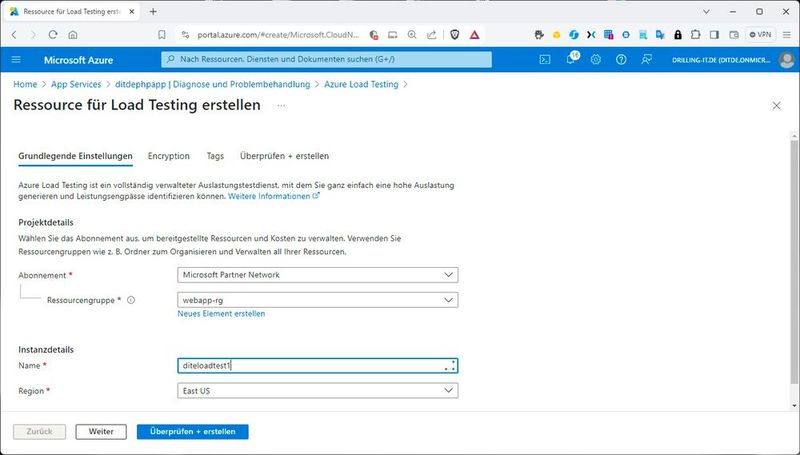Go to Home breadcrumb
The width and height of the screenshot is (800, 455).
25,84
